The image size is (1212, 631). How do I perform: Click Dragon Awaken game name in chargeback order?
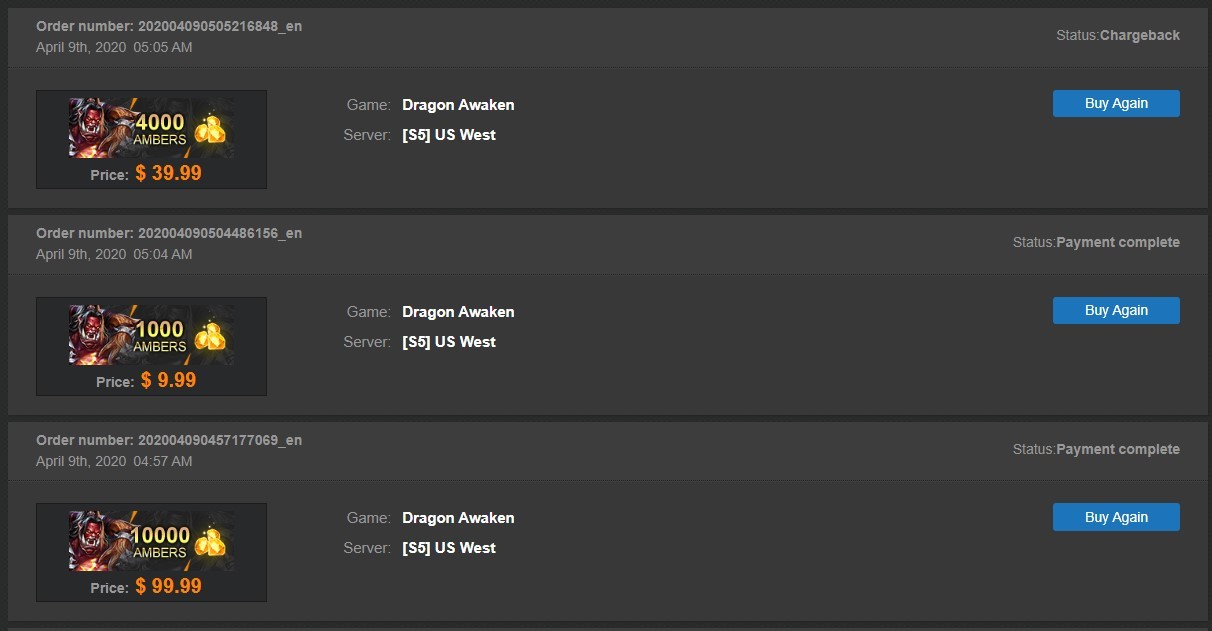coord(458,104)
